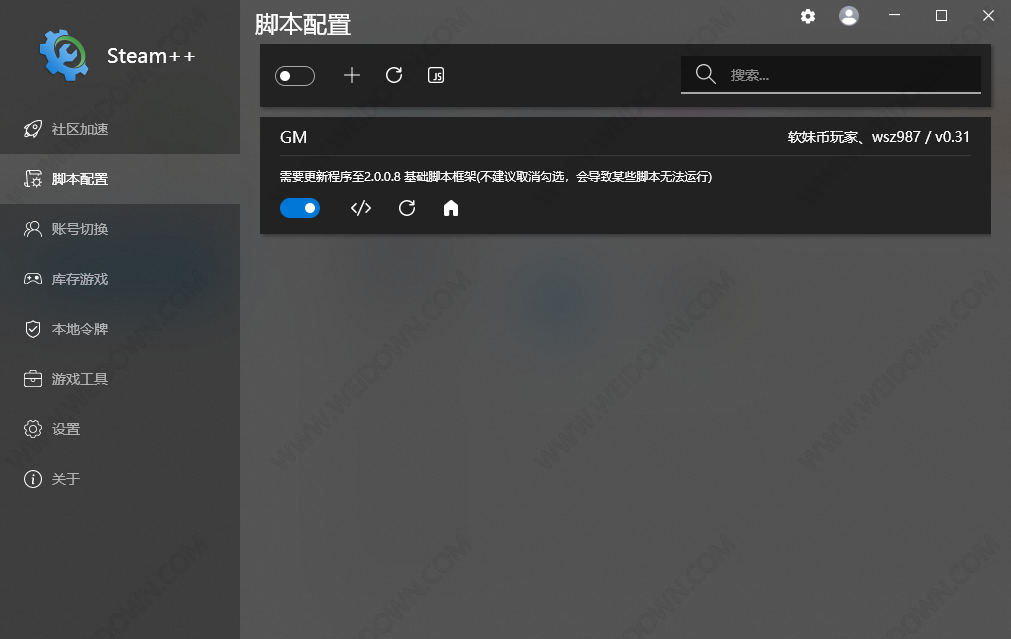Click GM script author text 软妹币玩家

(x=823, y=137)
